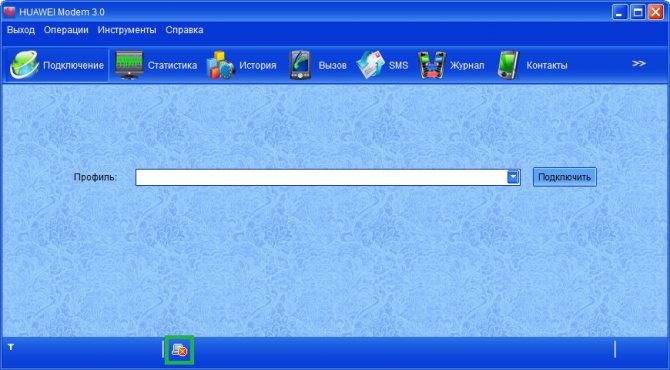Open the Справка menu
670x370 pixels.
click(184, 30)
